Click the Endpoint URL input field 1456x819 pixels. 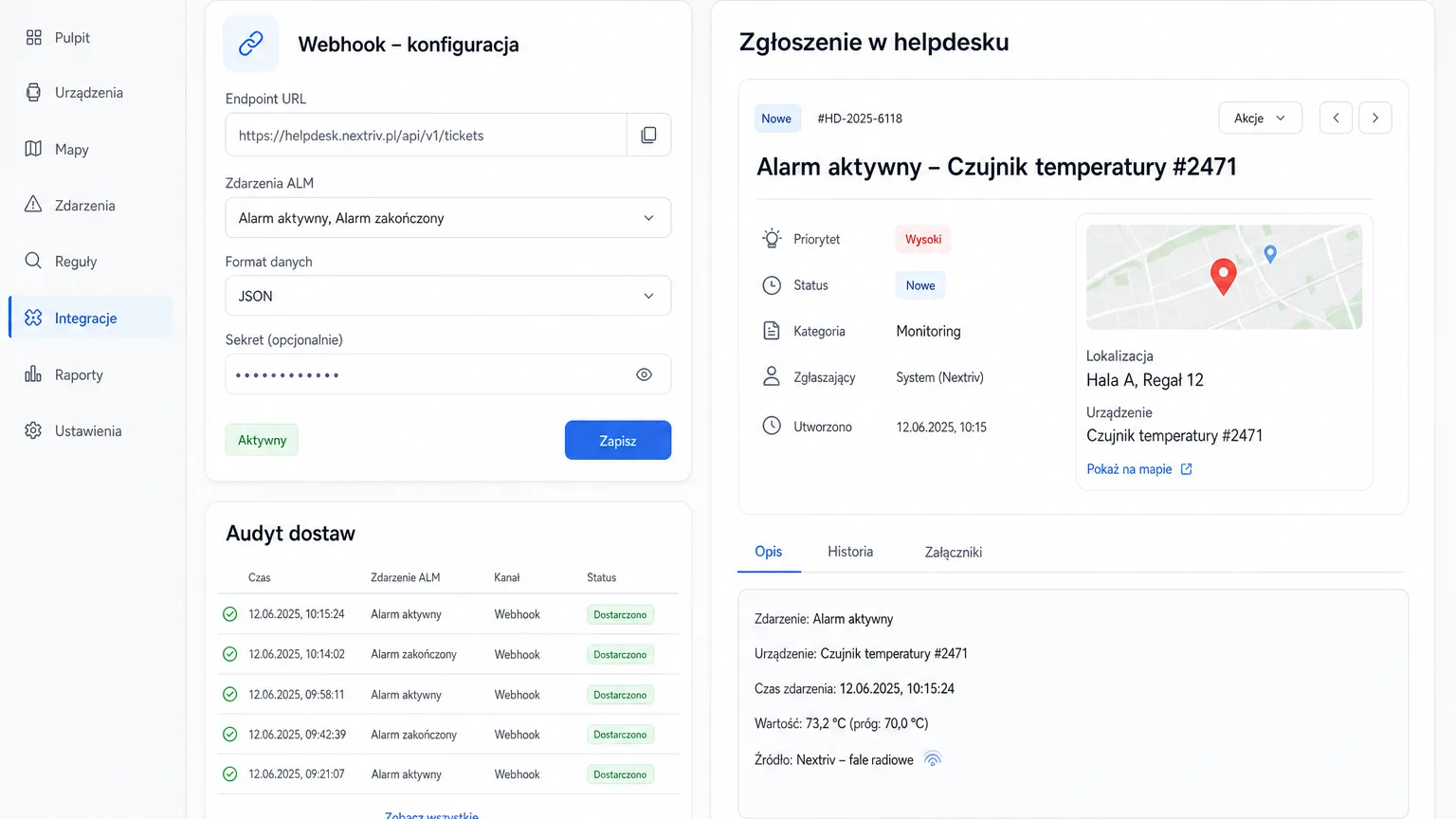pos(427,135)
